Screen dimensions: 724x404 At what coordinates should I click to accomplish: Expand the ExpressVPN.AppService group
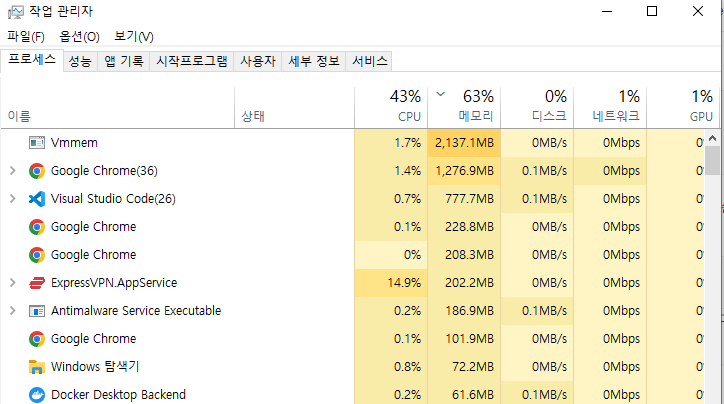pyautogui.click(x=13, y=283)
